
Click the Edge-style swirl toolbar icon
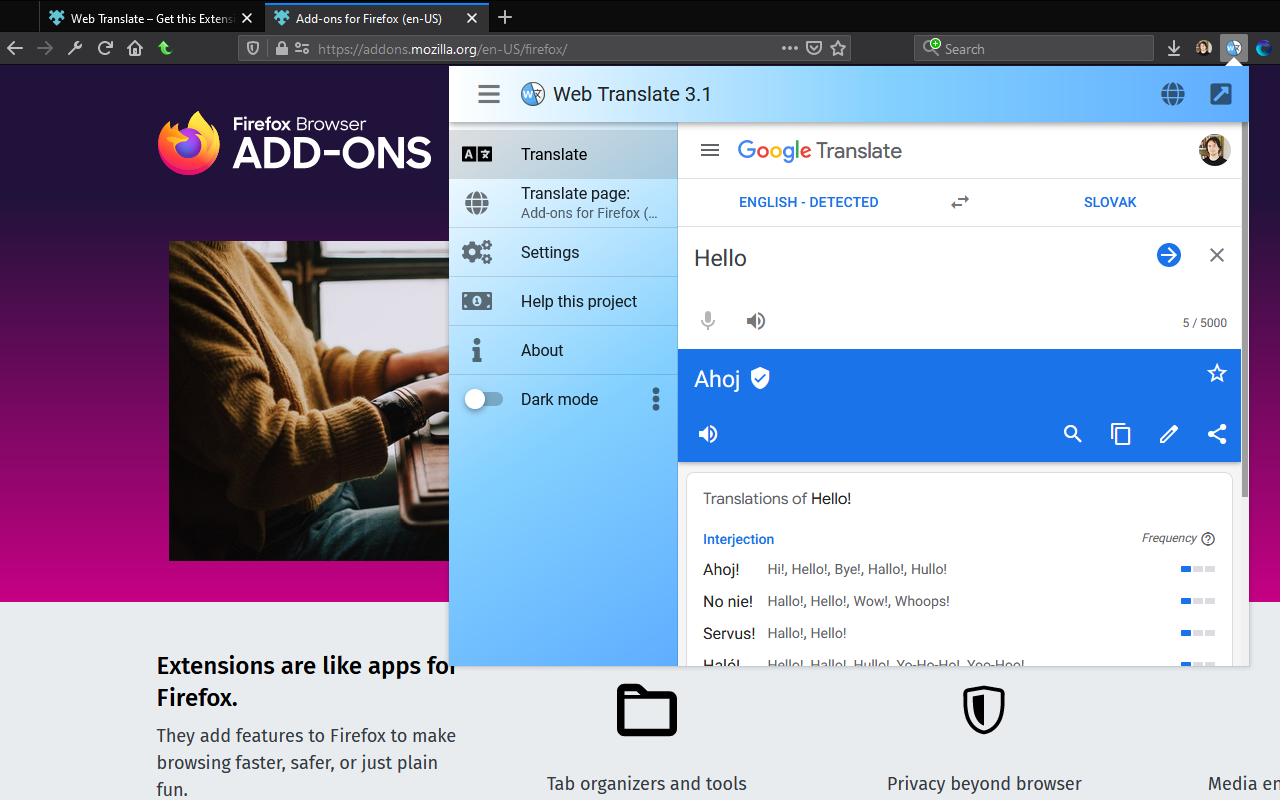[x=1264, y=48]
